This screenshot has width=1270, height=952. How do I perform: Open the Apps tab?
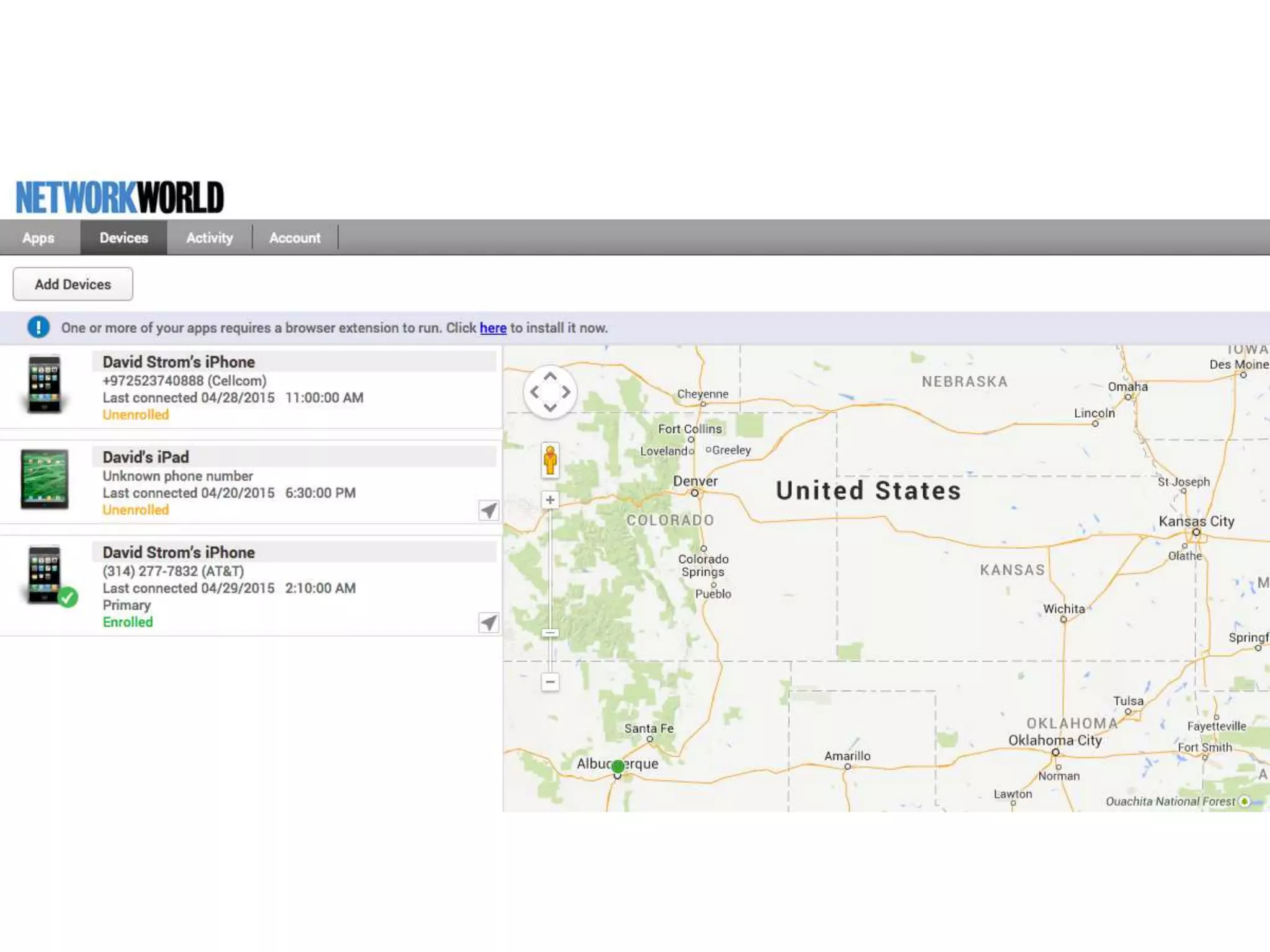(38, 238)
